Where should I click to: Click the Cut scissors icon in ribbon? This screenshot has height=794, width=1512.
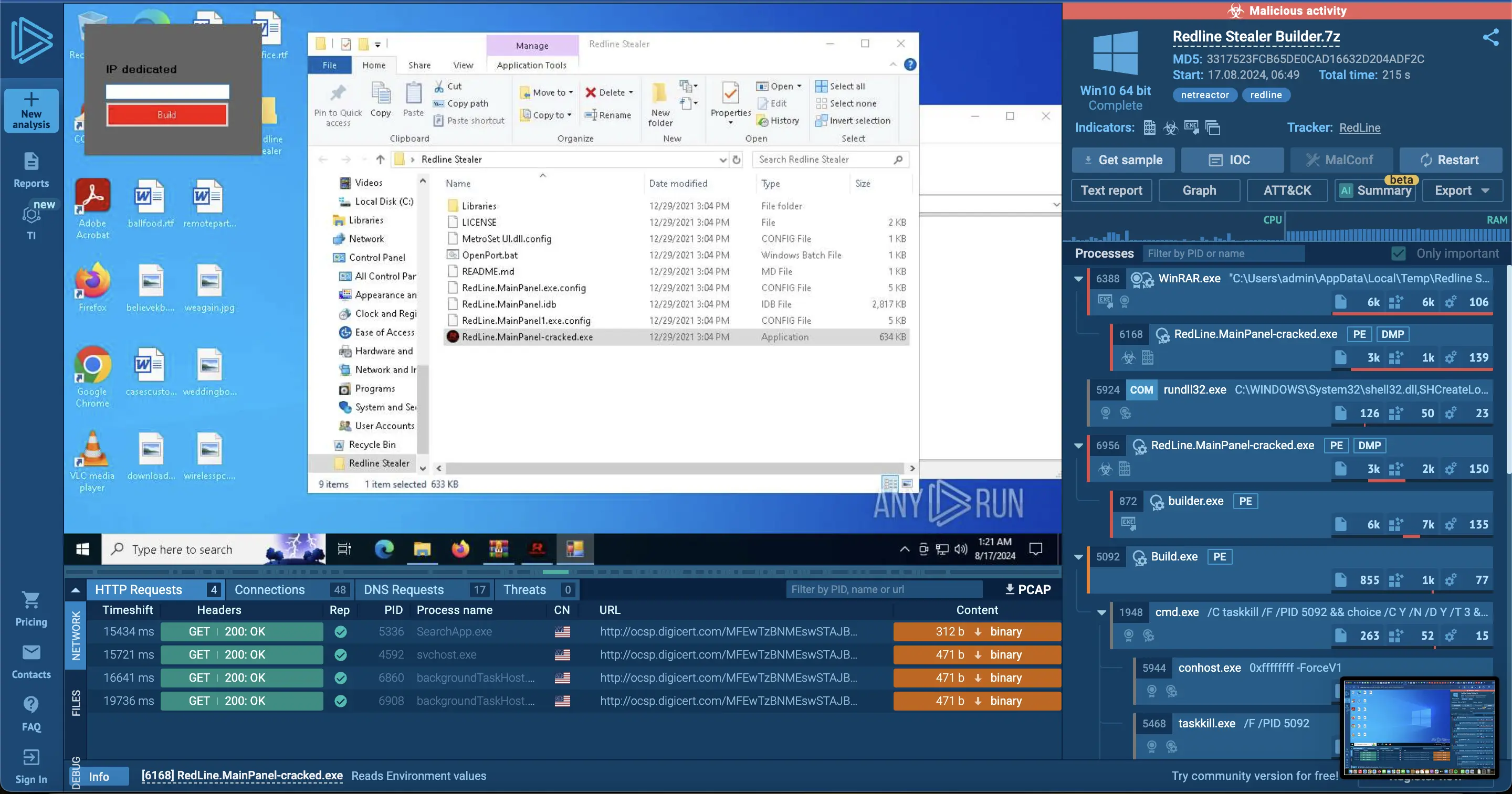[438, 86]
